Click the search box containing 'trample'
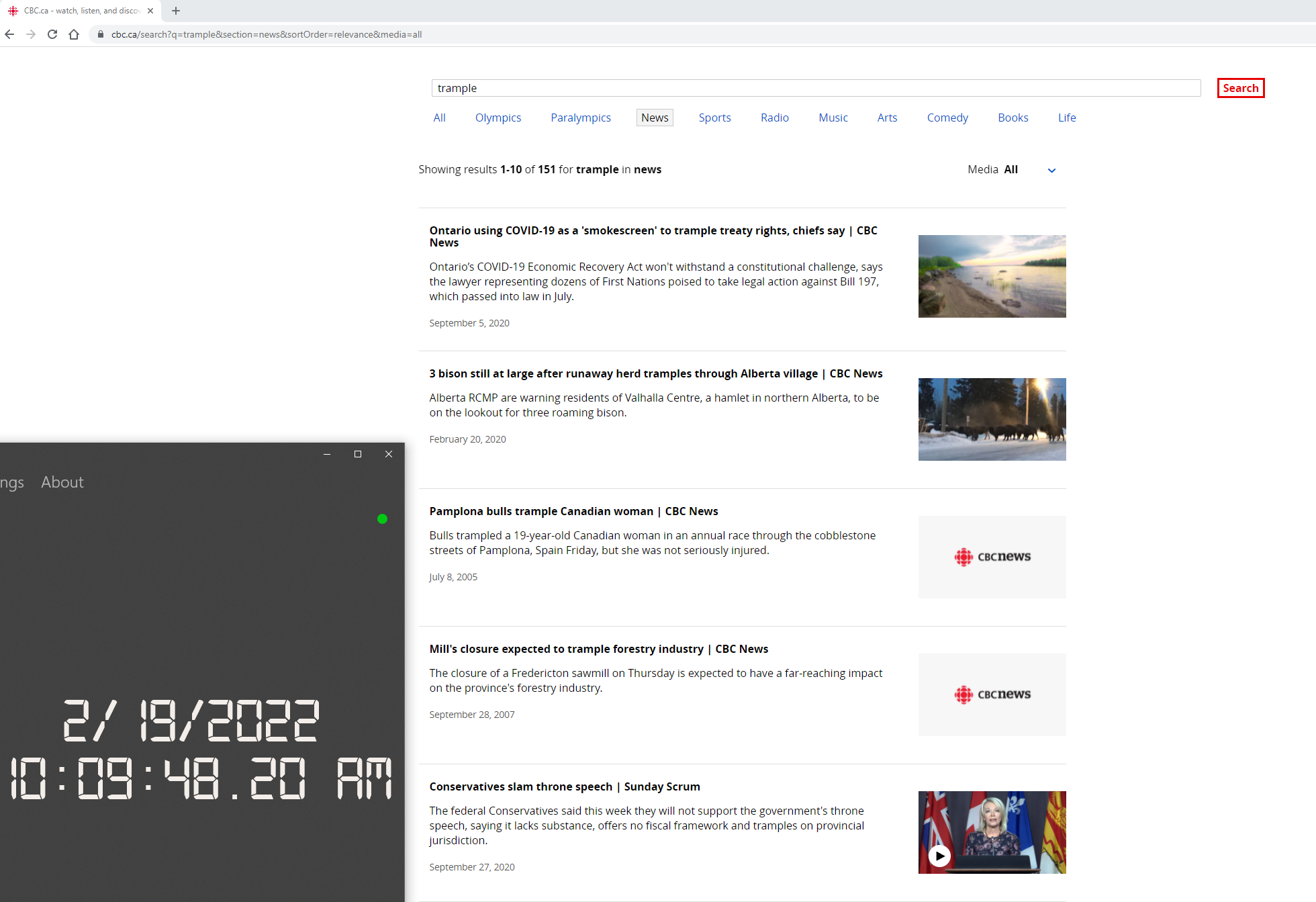The image size is (1316, 902). click(x=816, y=88)
